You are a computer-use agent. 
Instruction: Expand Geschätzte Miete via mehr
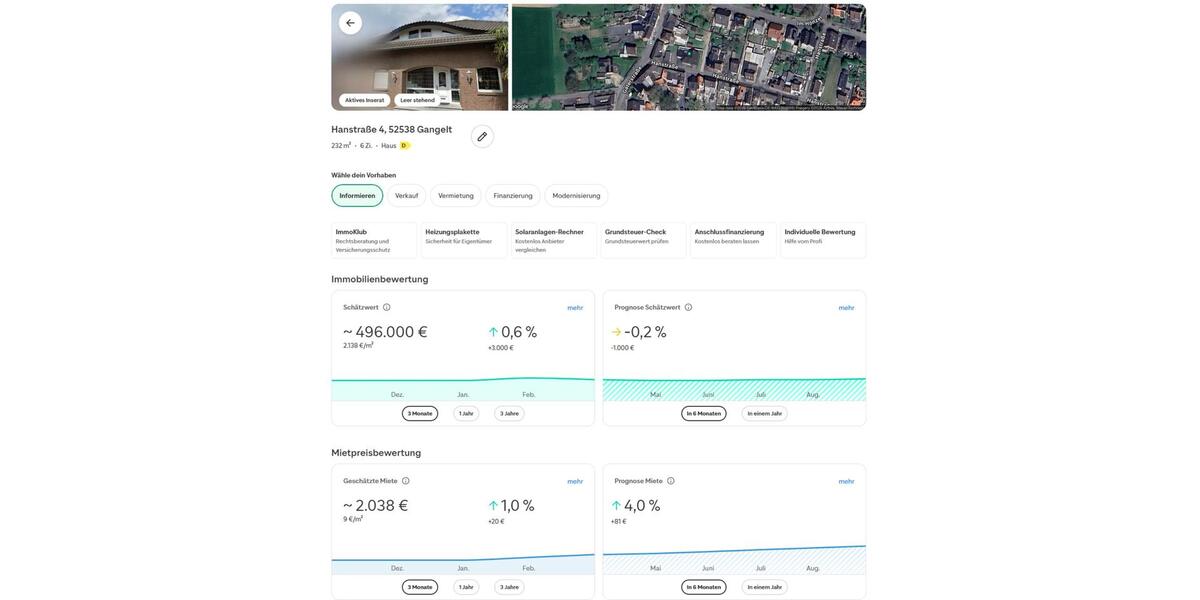[575, 482]
